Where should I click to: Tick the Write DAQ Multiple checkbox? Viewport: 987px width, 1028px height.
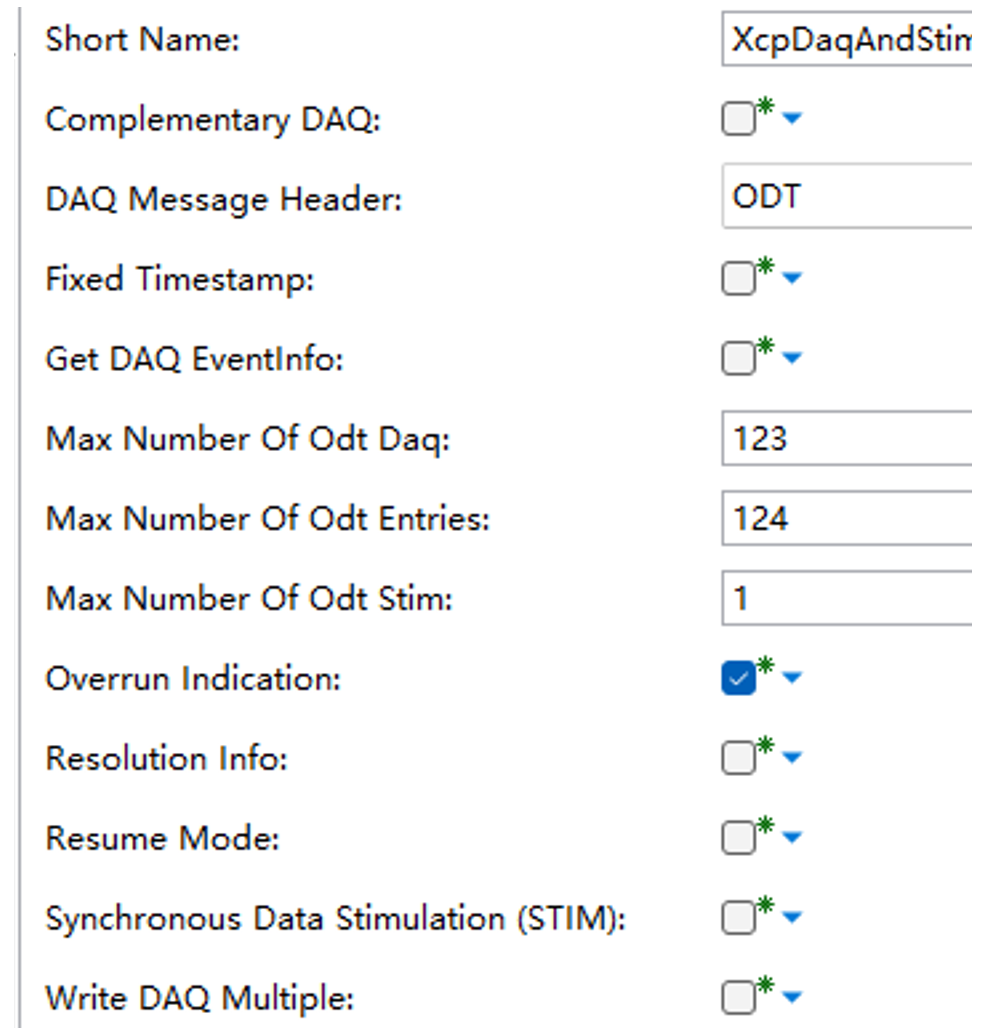[x=738, y=997]
